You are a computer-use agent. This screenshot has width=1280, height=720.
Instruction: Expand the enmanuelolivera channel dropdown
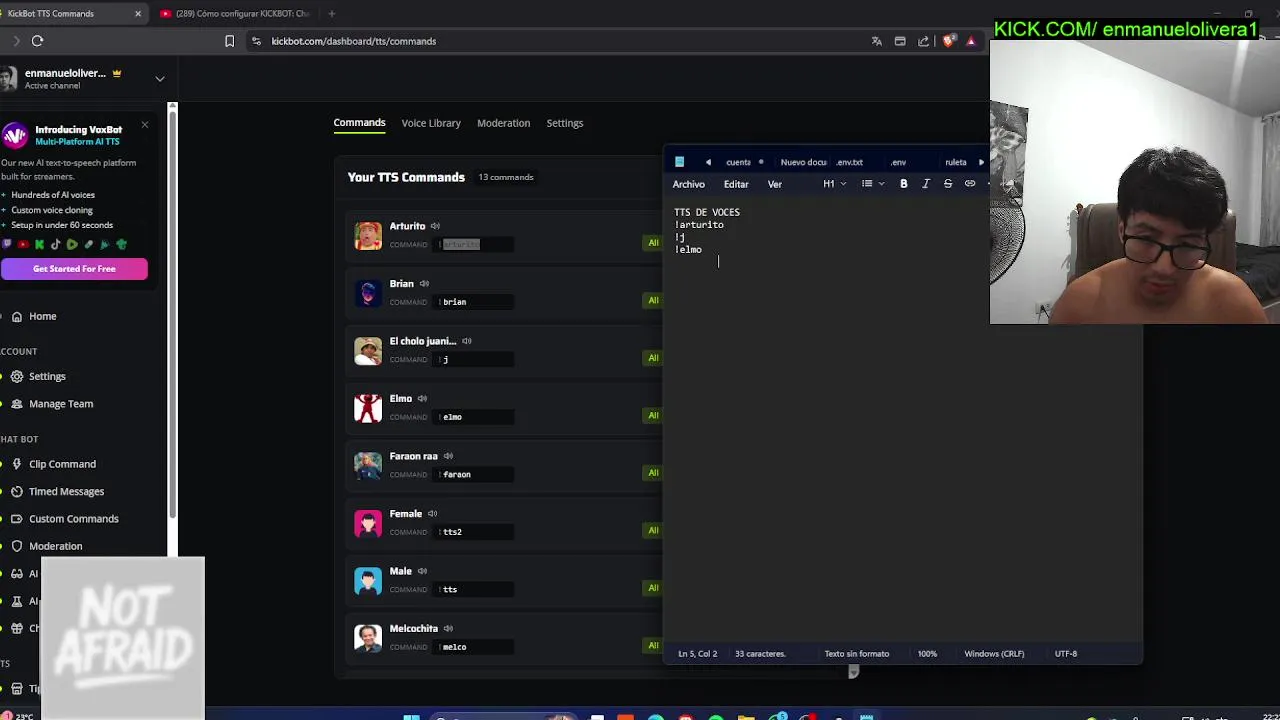[160, 78]
